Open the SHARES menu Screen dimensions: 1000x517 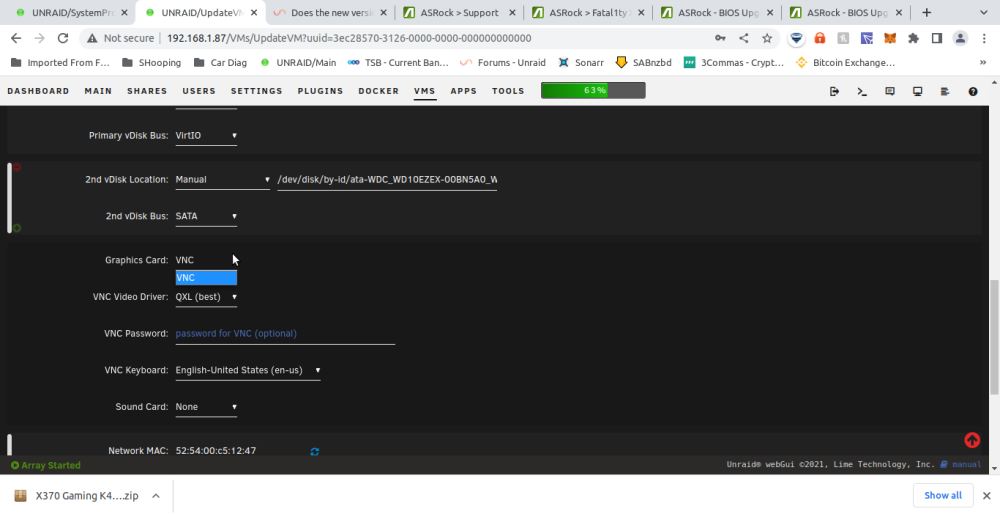coord(147,91)
